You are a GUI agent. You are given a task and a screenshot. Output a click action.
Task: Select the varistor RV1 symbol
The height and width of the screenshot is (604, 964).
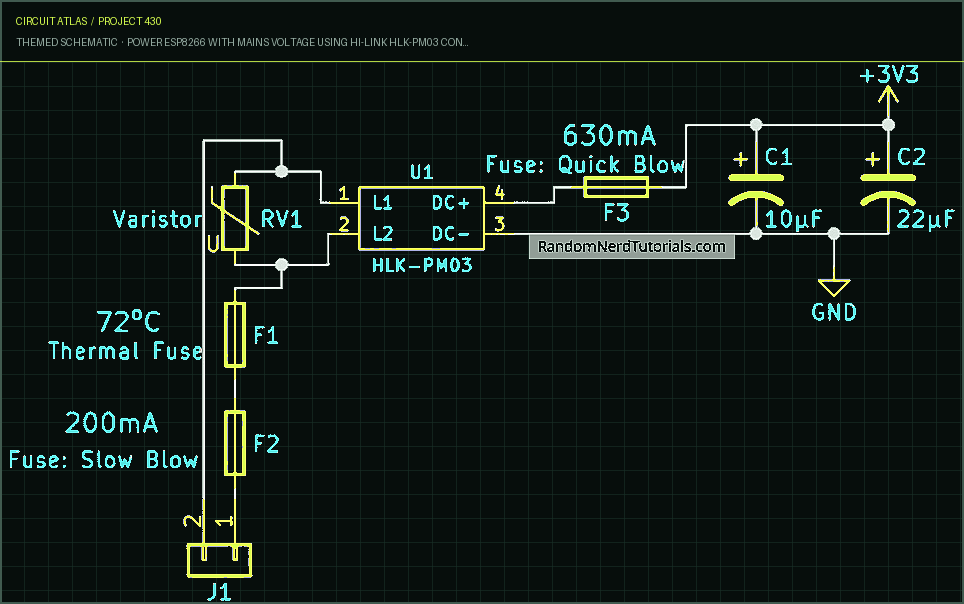tap(235, 218)
